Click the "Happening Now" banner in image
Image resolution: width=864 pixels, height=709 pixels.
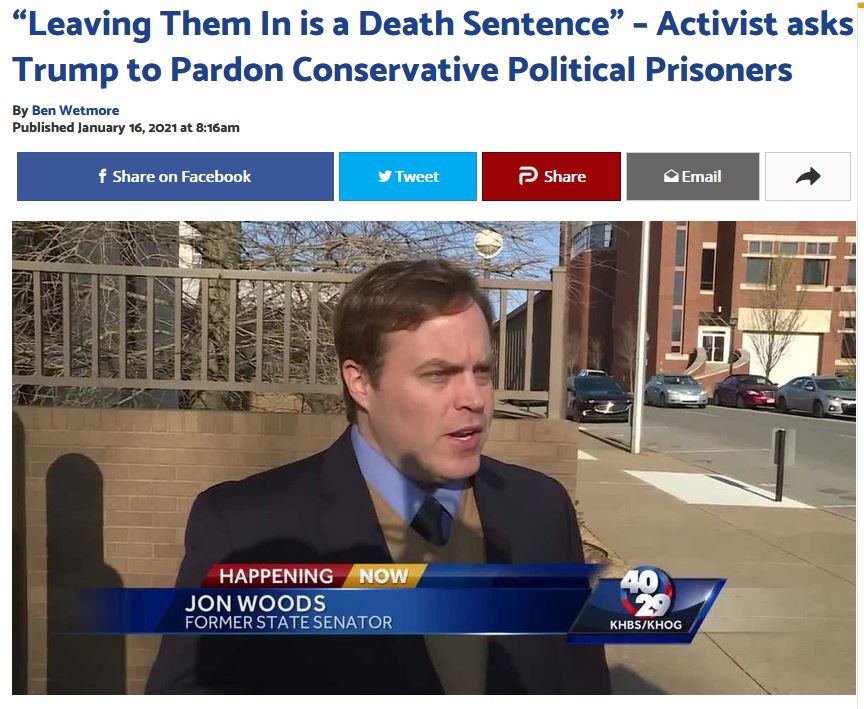click(314, 576)
